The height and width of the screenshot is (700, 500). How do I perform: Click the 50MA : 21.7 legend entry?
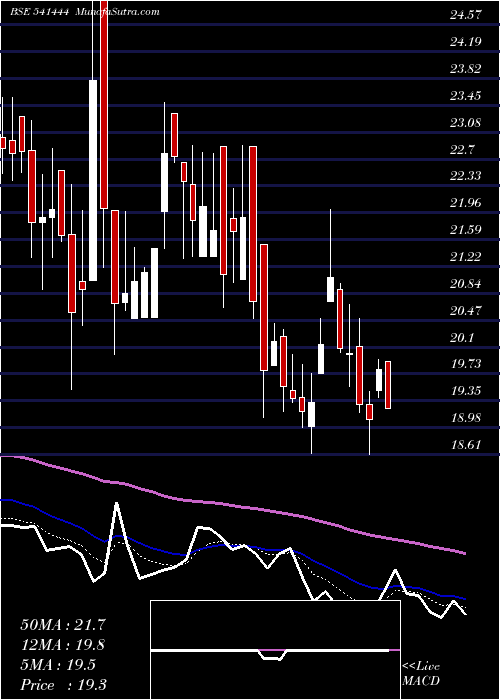63,625
